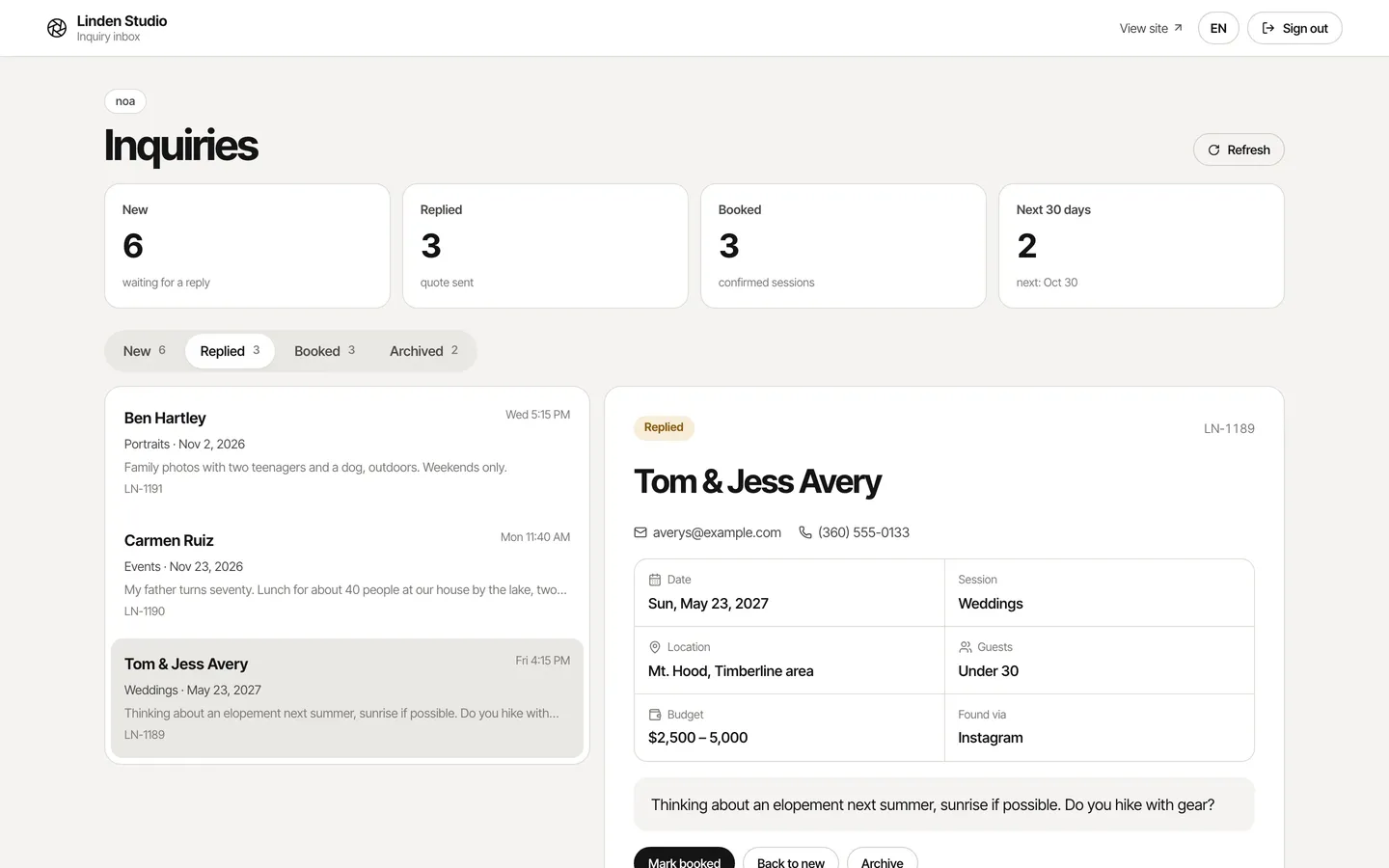Click the Next 30 days stat card

point(1141,246)
